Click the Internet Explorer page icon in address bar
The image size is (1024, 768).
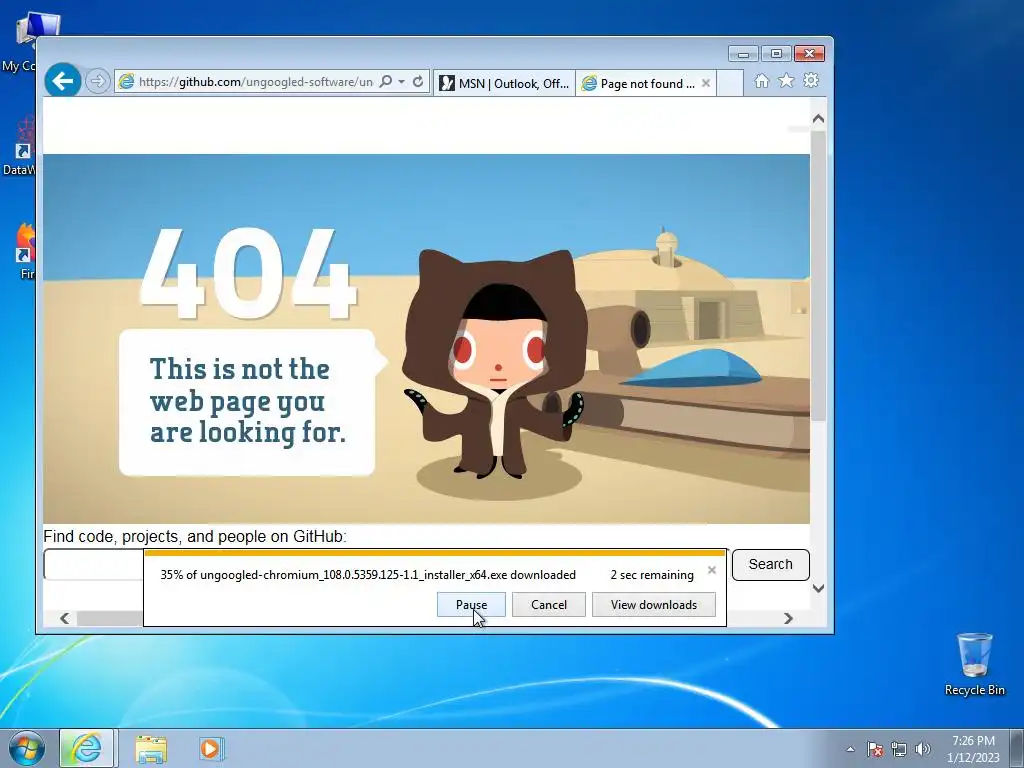point(126,82)
